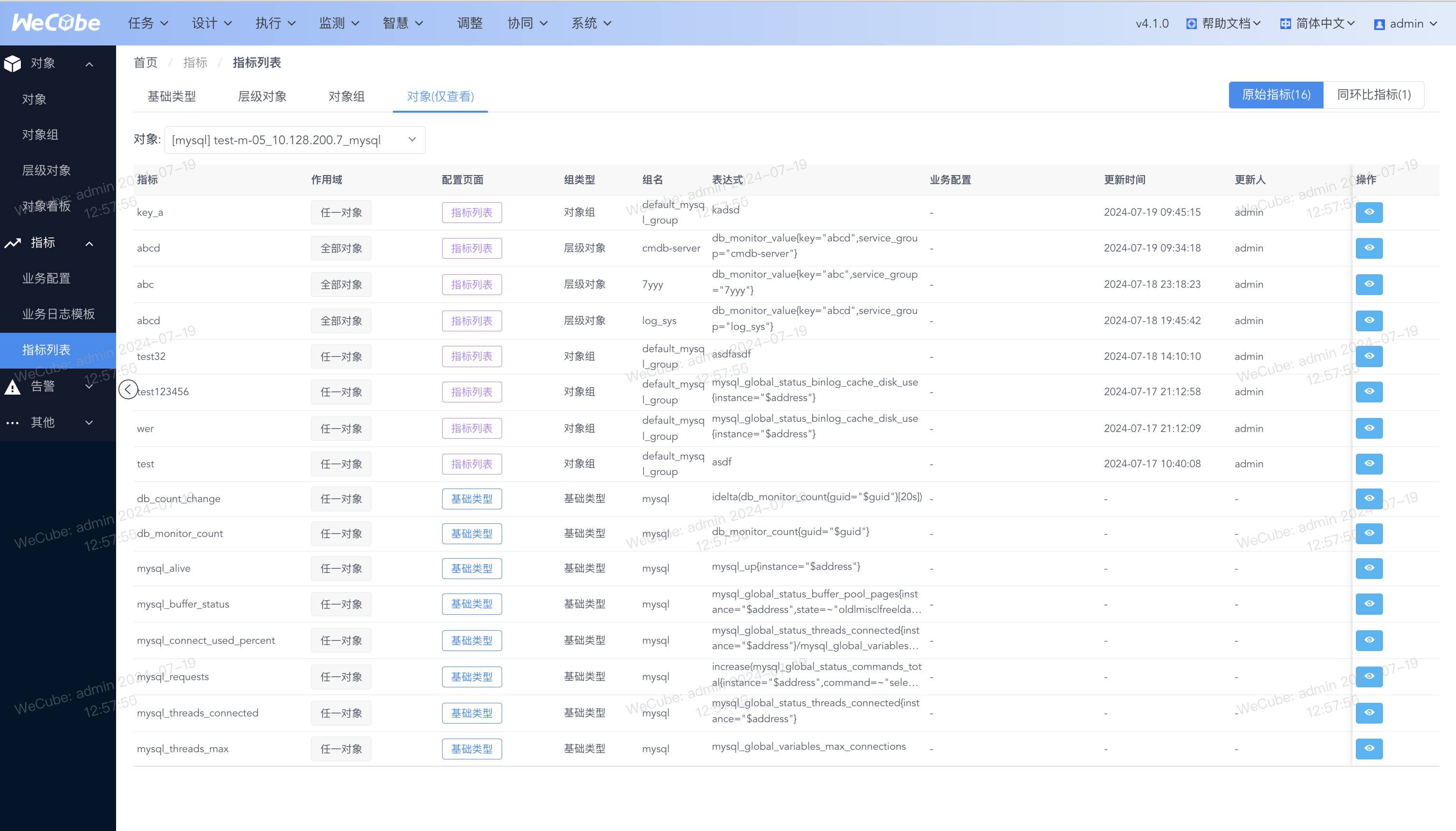Image resolution: width=1456 pixels, height=831 pixels.
Task: View details for test123456 metric
Action: pyautogui.click(x=1368, y=391)
